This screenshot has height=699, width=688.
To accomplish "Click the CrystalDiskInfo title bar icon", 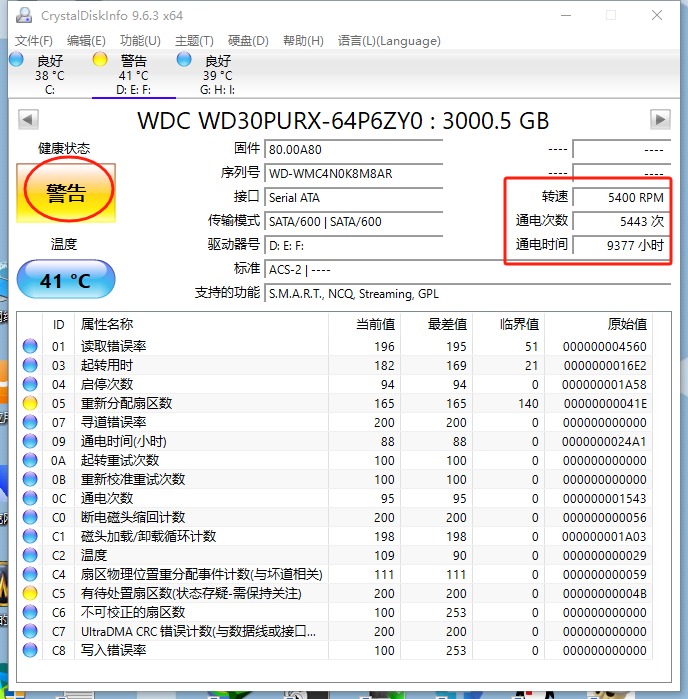I will (24, 15).
